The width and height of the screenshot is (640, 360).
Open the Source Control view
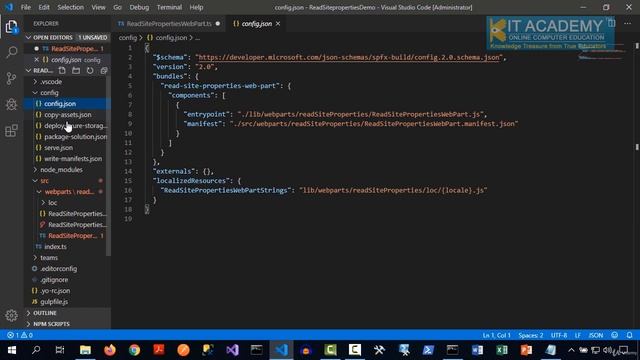[11, 78]
